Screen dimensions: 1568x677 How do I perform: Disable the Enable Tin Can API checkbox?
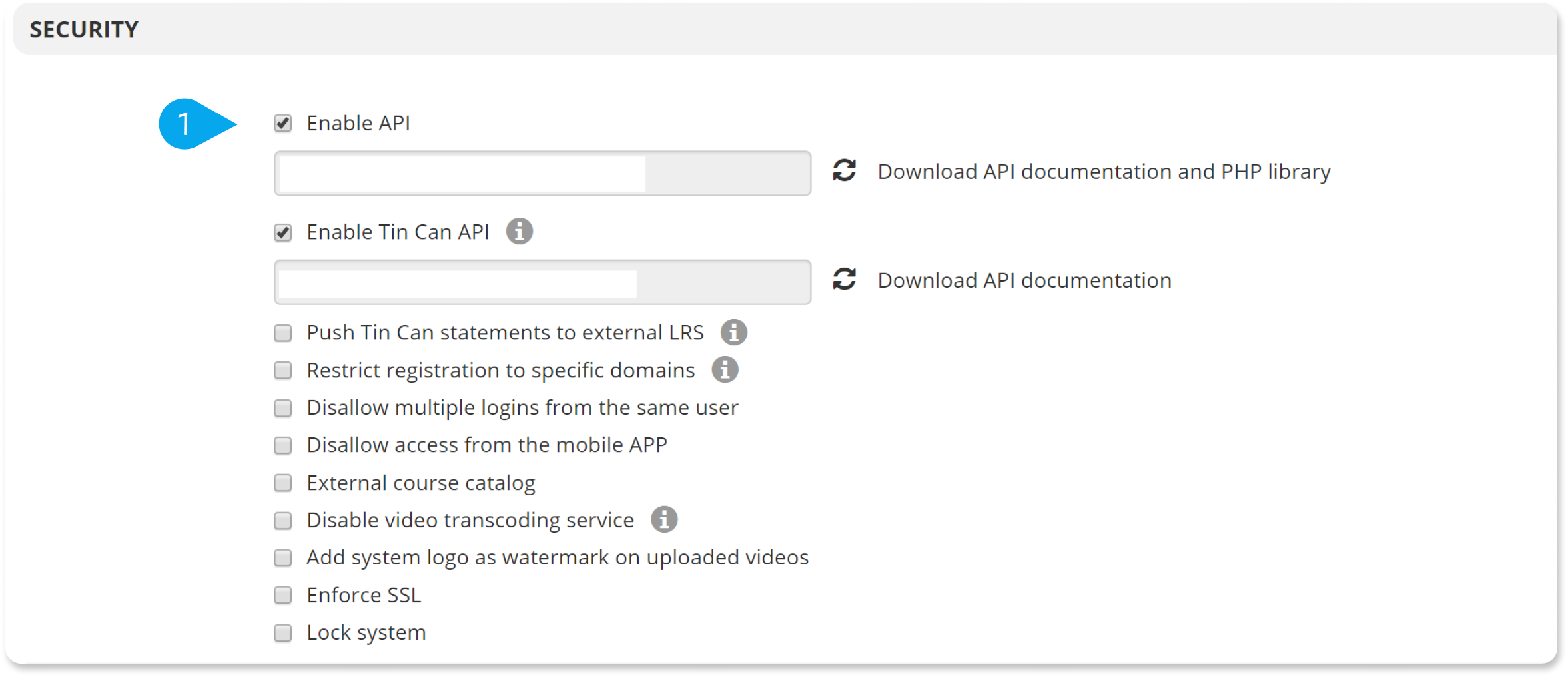point(282,232)
